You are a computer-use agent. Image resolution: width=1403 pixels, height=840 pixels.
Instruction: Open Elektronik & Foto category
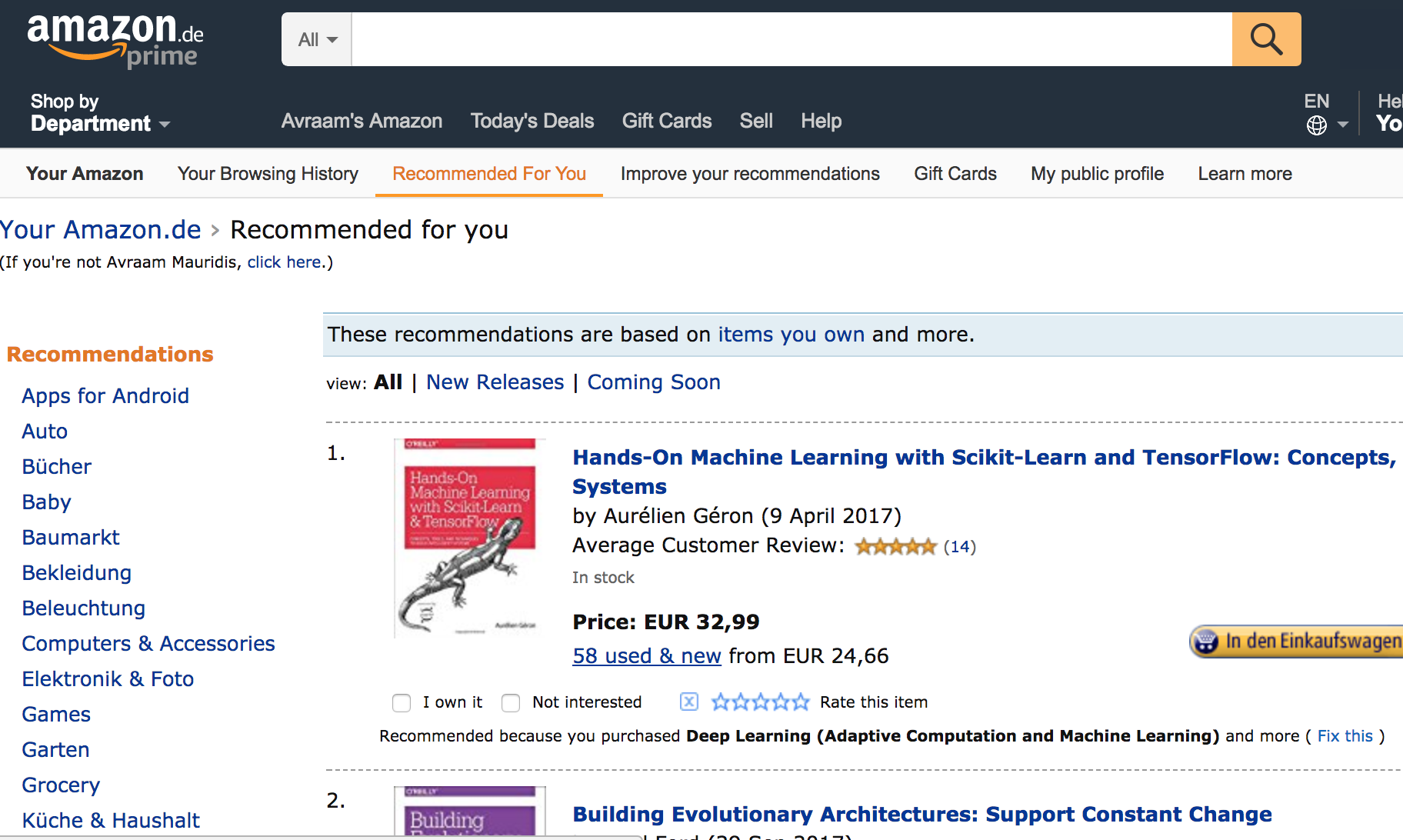tap(108, 679)
